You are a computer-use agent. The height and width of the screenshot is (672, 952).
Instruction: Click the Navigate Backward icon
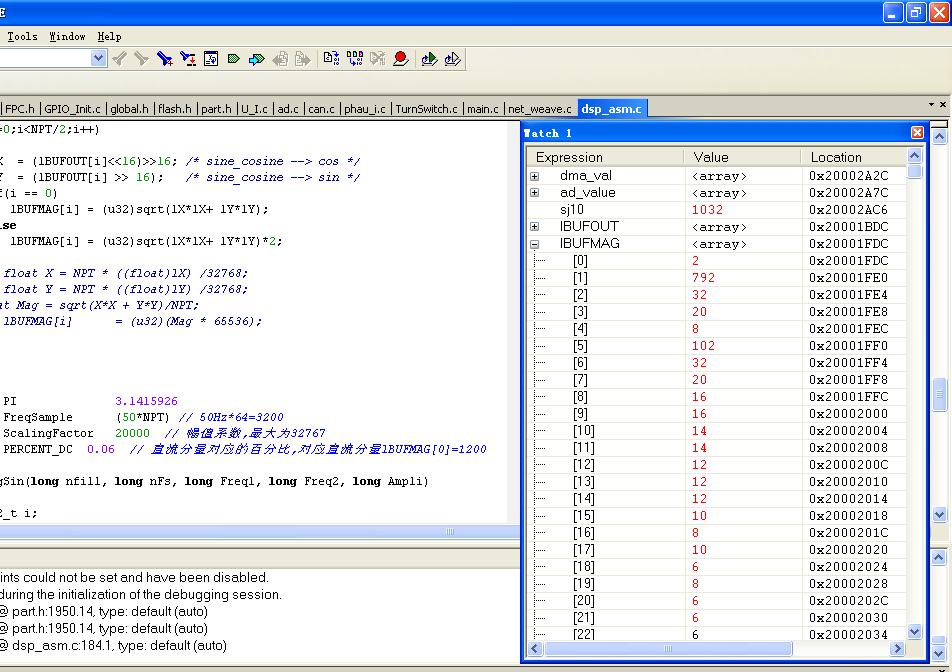pos(280,59)
